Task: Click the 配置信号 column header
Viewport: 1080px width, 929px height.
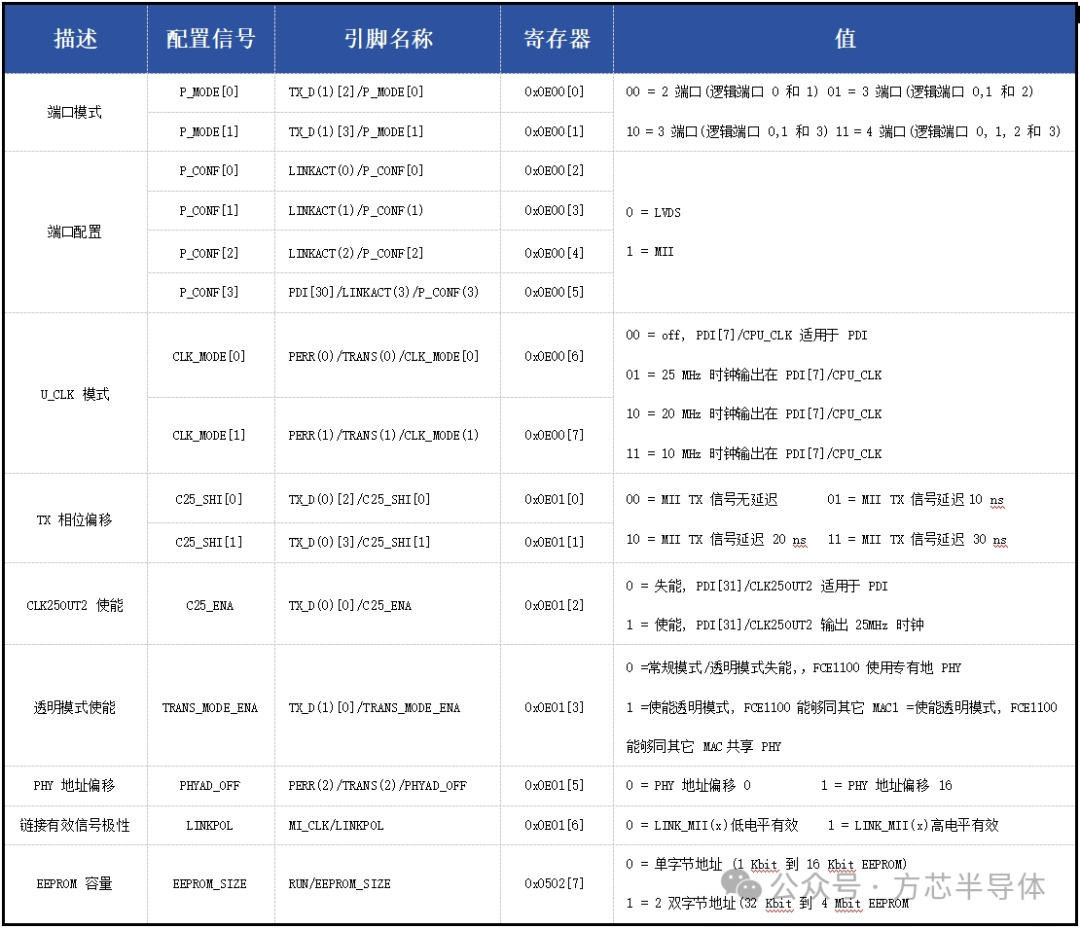Action: [211, 39]
